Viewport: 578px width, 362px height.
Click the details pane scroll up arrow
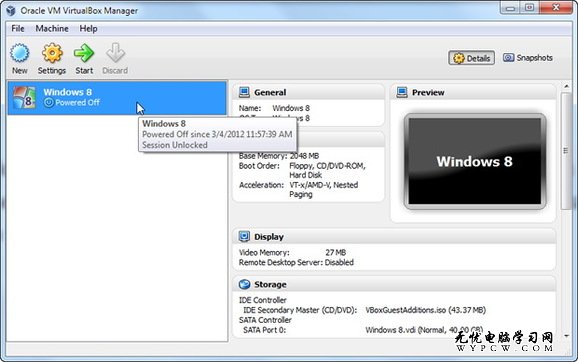566,86
